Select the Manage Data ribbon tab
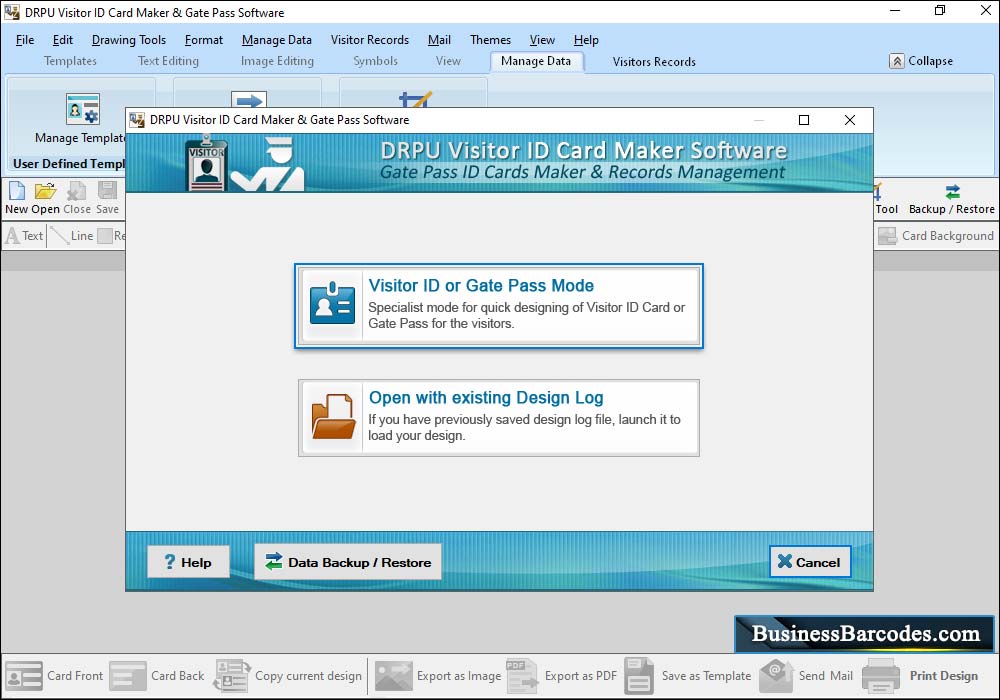Viewport: 1000px width, 700px height. (536, 61)
